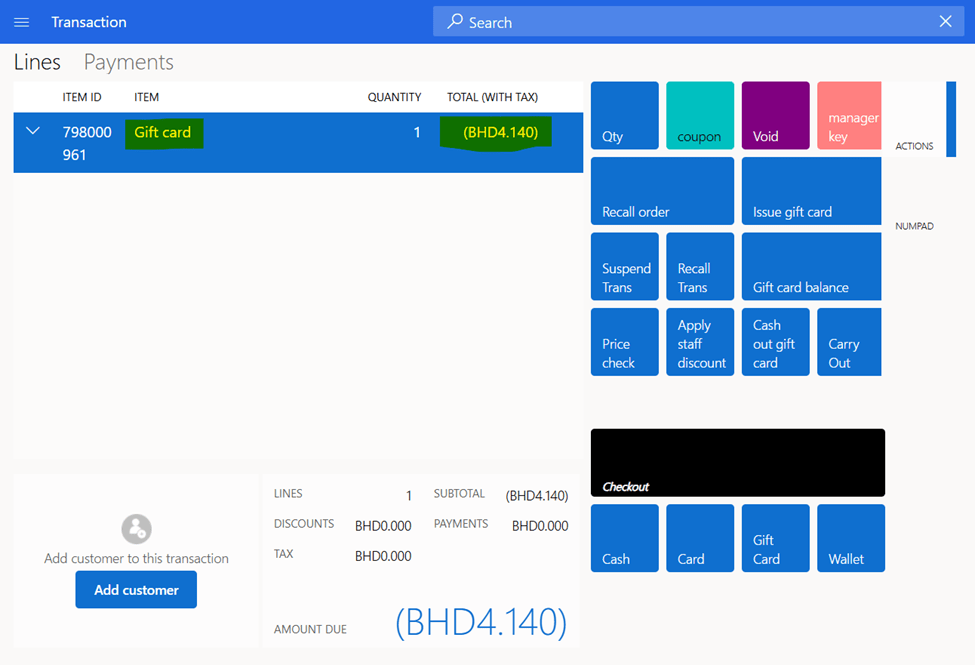This screenshot has width=975, height=665.
Task: Click the Issue gift card tile
Action: (811, 191)
